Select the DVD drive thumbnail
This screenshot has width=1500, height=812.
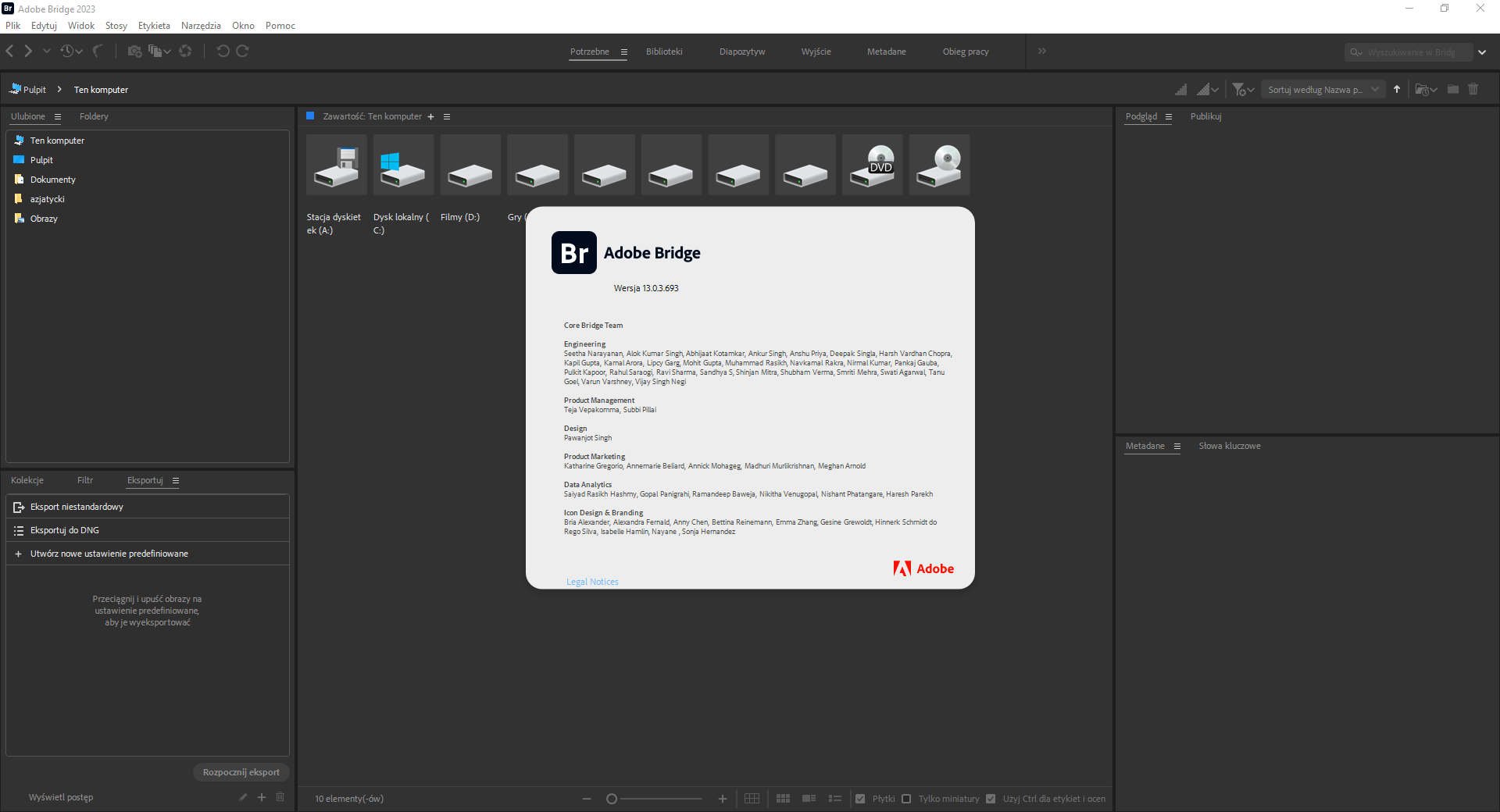(873, 165)
